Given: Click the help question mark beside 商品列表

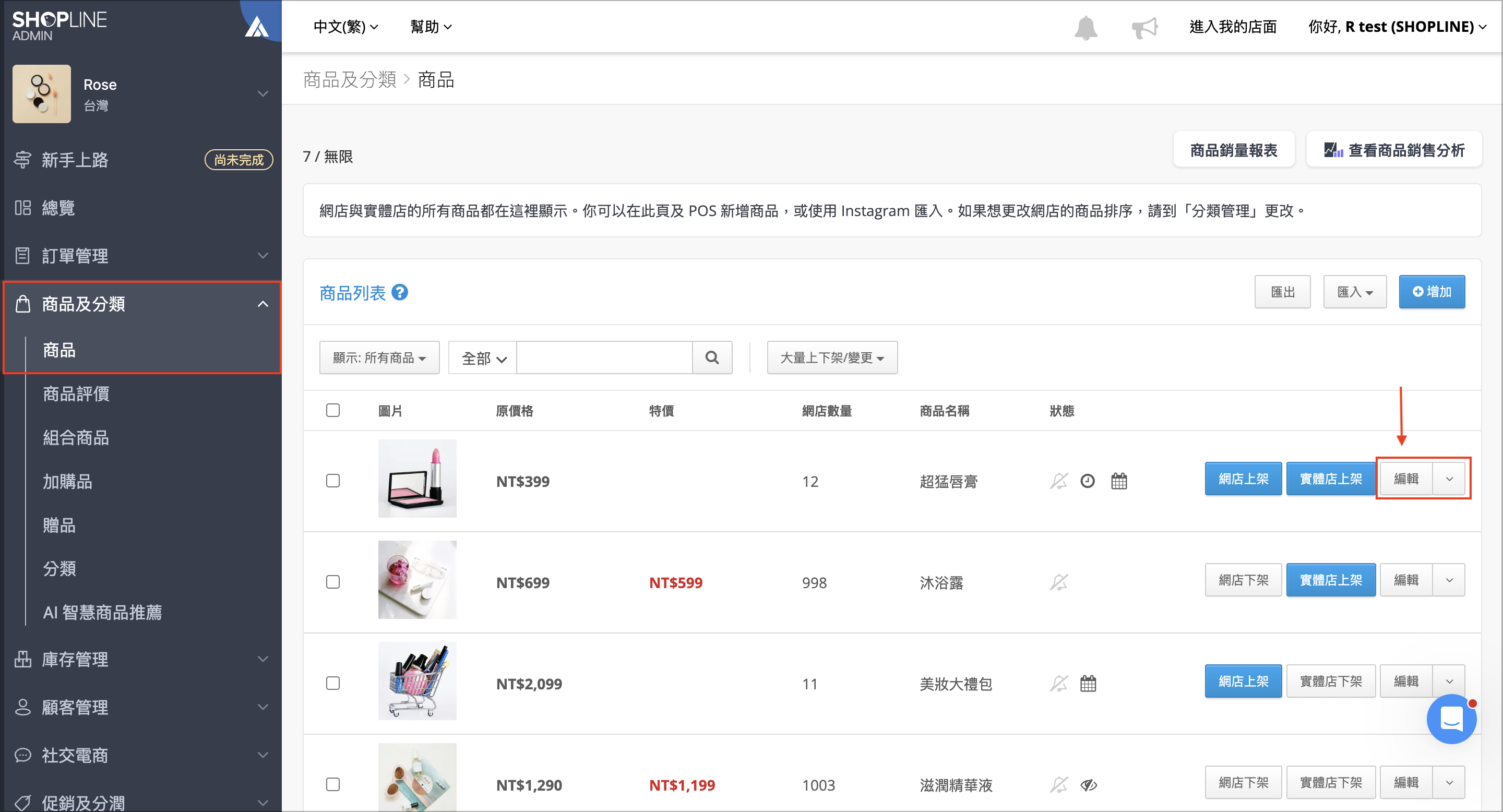Looking at the screenshot, I should point(400,292).
